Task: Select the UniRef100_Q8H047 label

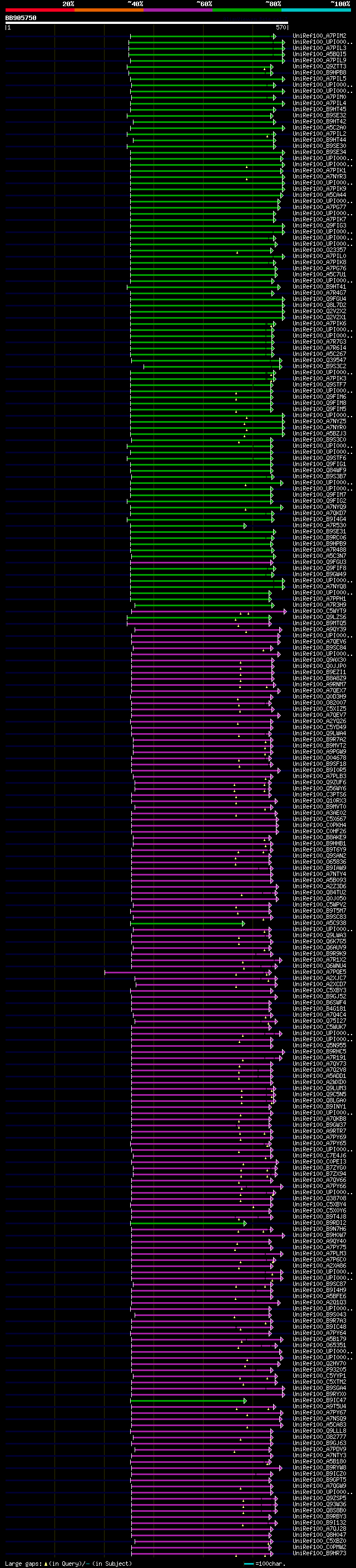Action: tap(319, 1535)
